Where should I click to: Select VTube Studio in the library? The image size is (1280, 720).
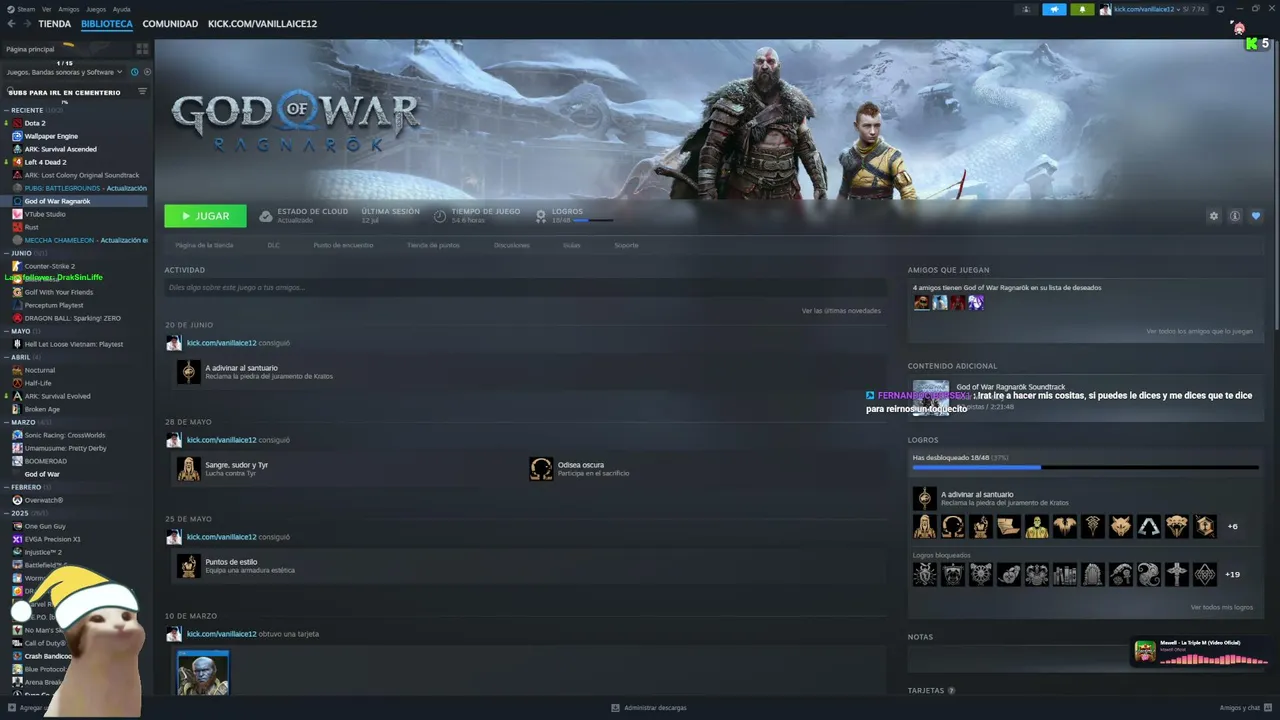click(x=45, y=214)
